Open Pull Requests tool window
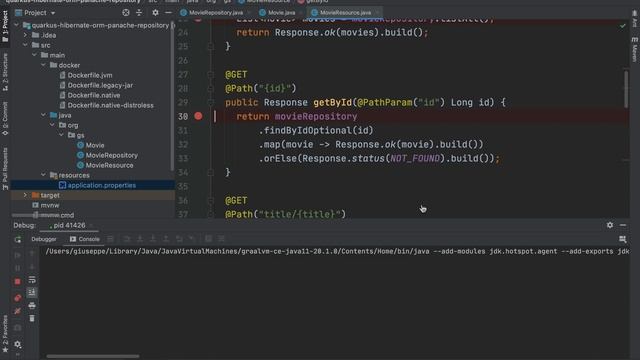640x360 pixels. (x=5, y=169)
